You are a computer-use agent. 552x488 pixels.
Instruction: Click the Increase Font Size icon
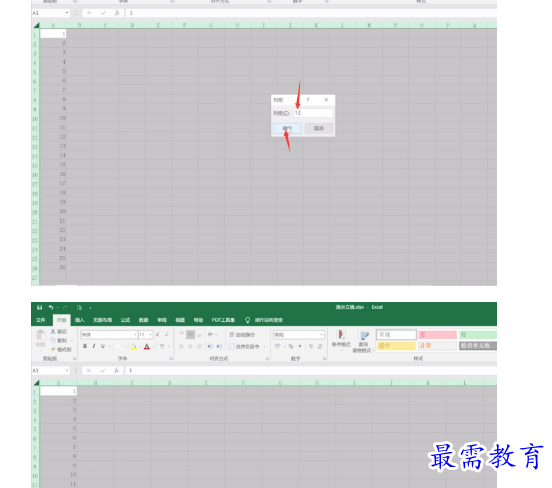[157, 334]
